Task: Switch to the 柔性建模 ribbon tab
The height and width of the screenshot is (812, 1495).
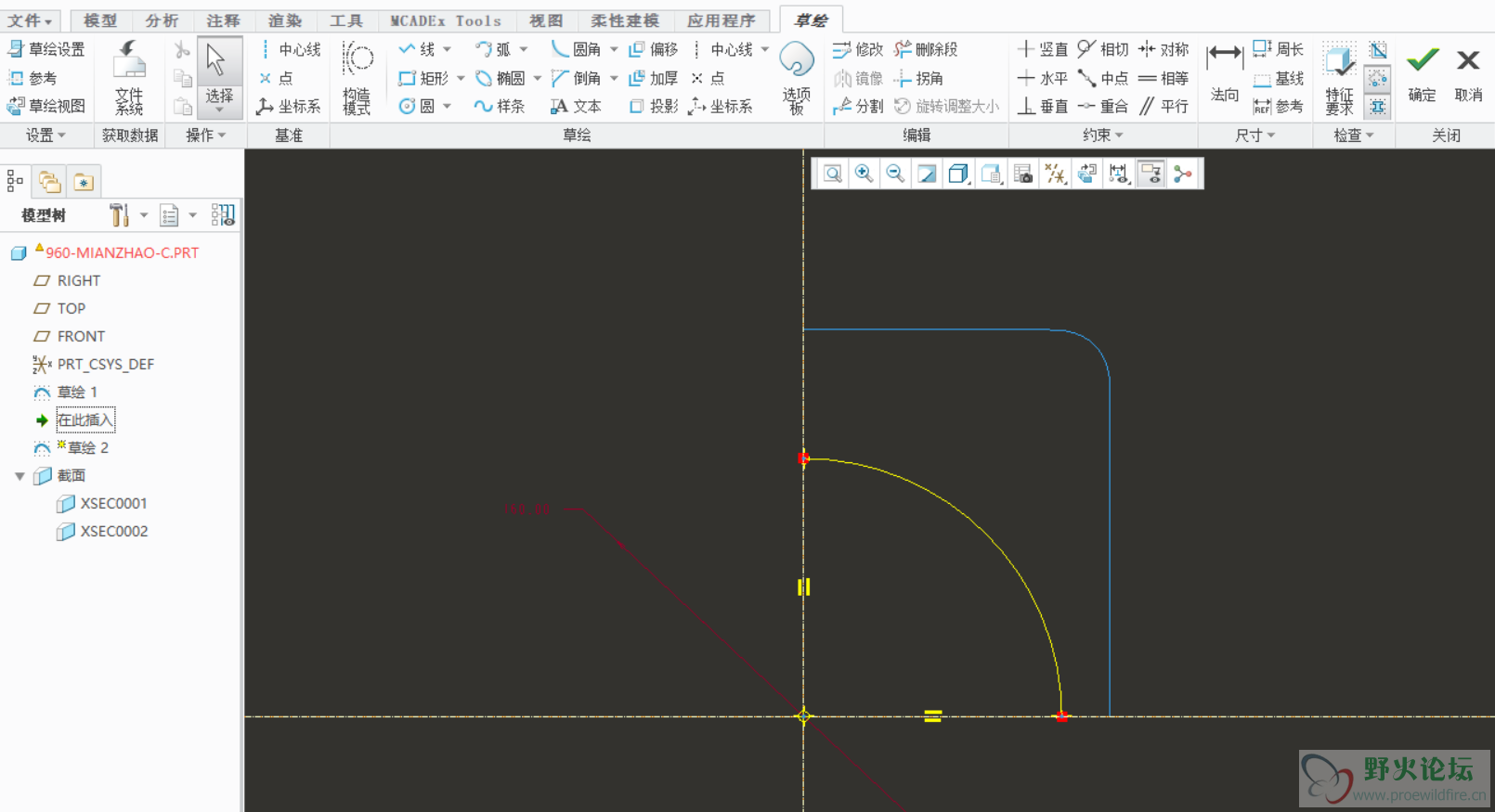Action: coord(625,20)
